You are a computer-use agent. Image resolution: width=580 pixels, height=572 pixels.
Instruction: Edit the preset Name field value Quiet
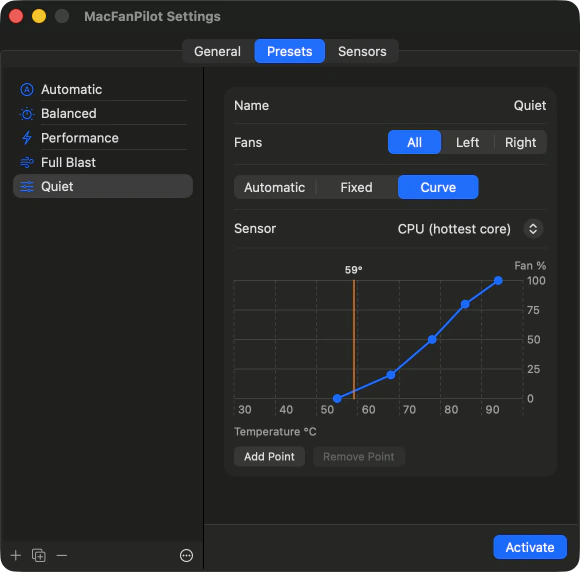click(x=529, y=106)
